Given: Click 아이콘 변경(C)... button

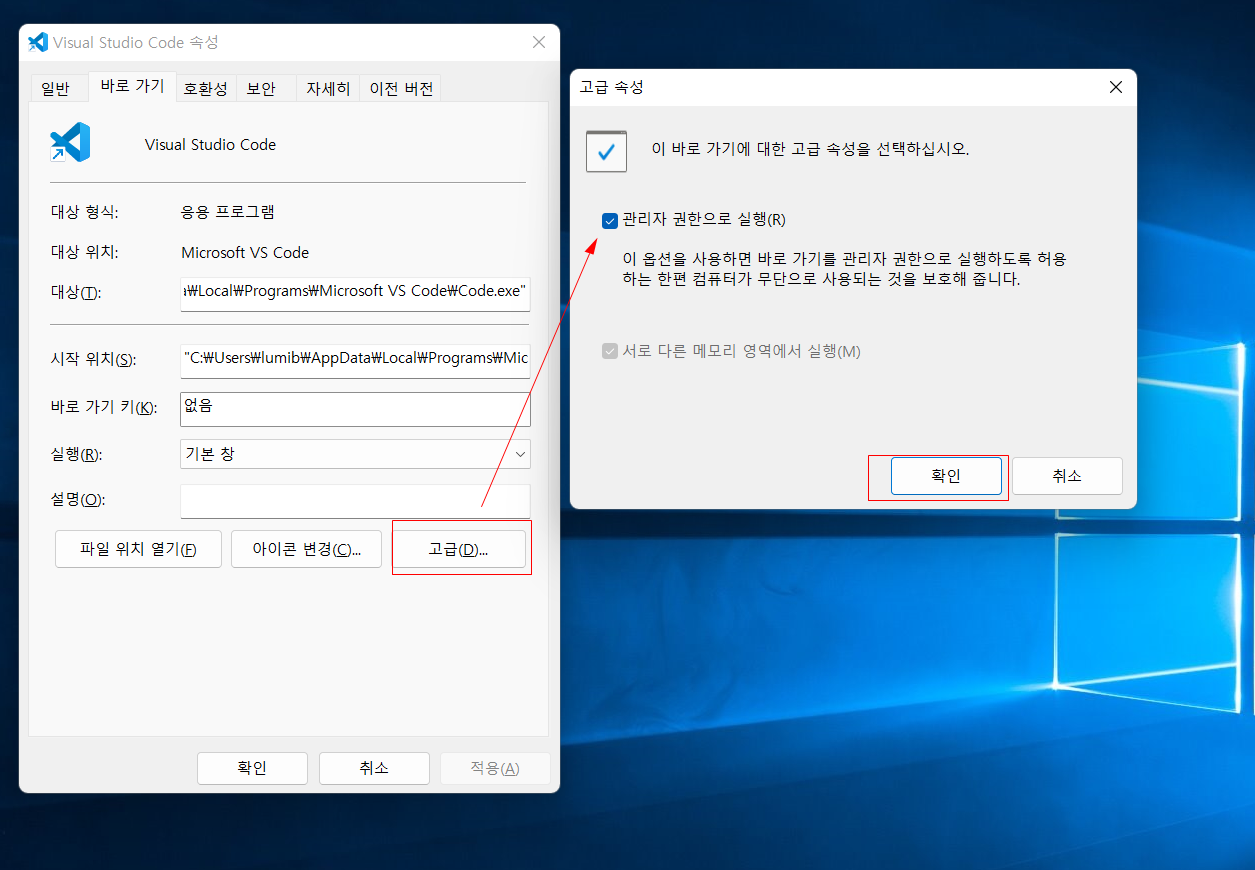Looking at the screenshot, I should 306,549.
